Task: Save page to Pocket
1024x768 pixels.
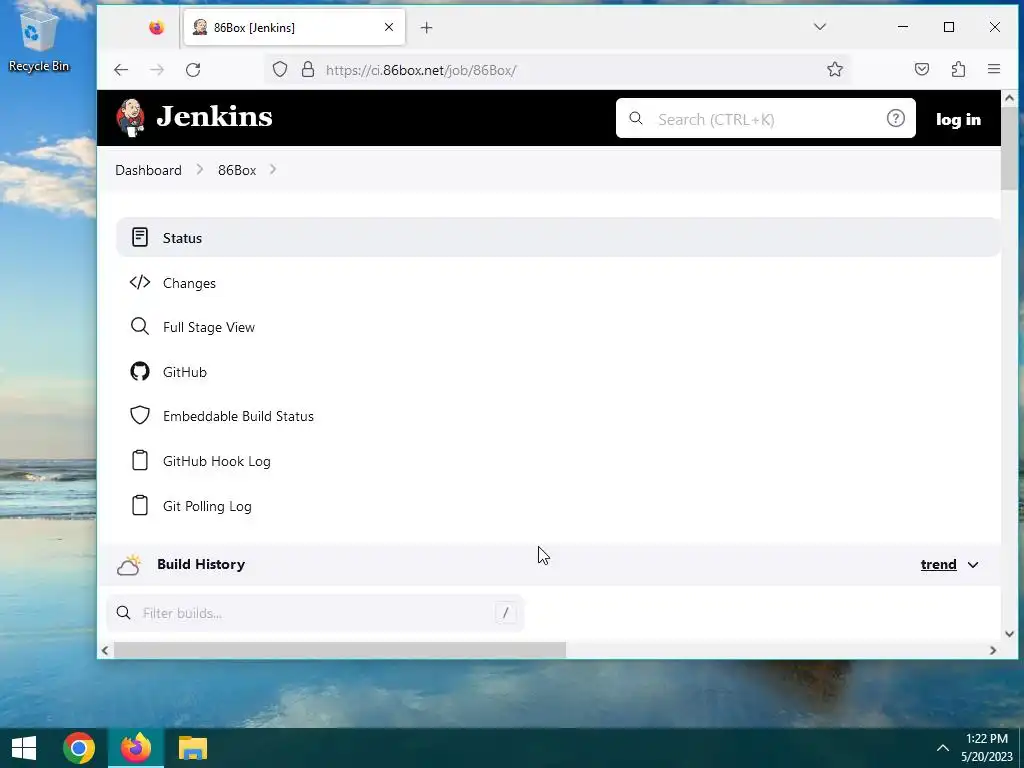Action: click(921, 69)
